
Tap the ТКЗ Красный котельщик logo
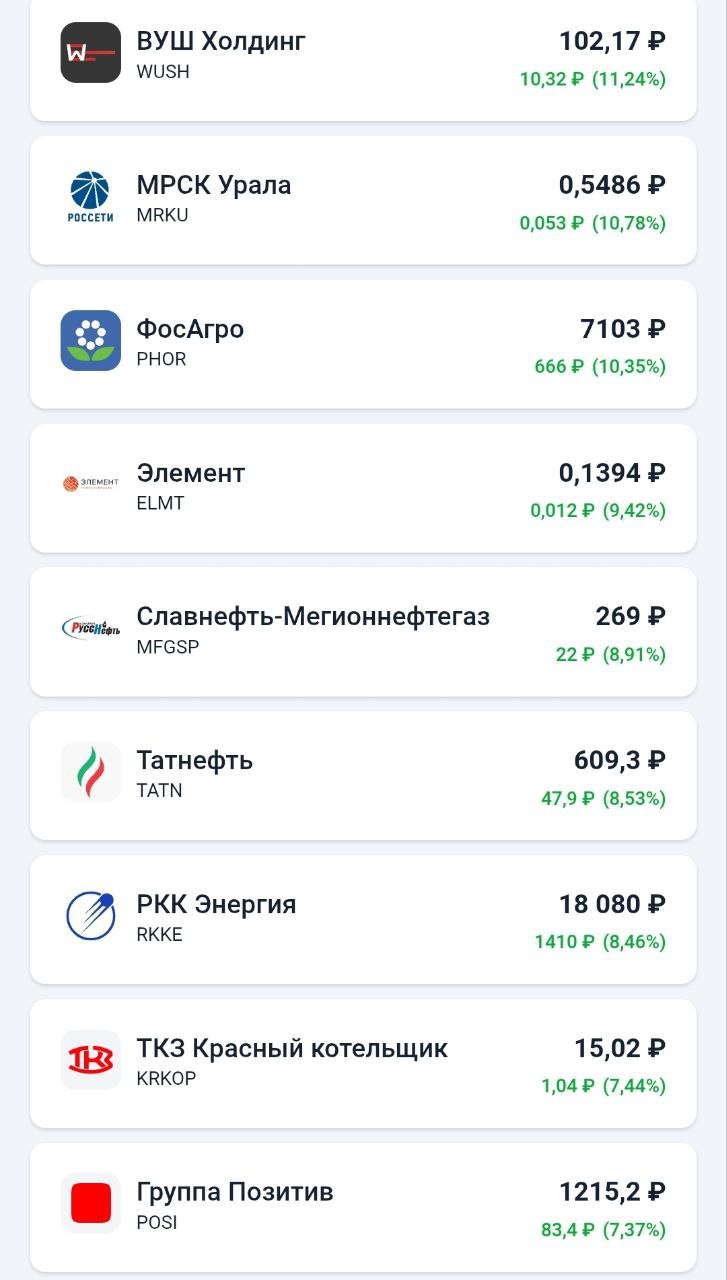(91, 1059)
